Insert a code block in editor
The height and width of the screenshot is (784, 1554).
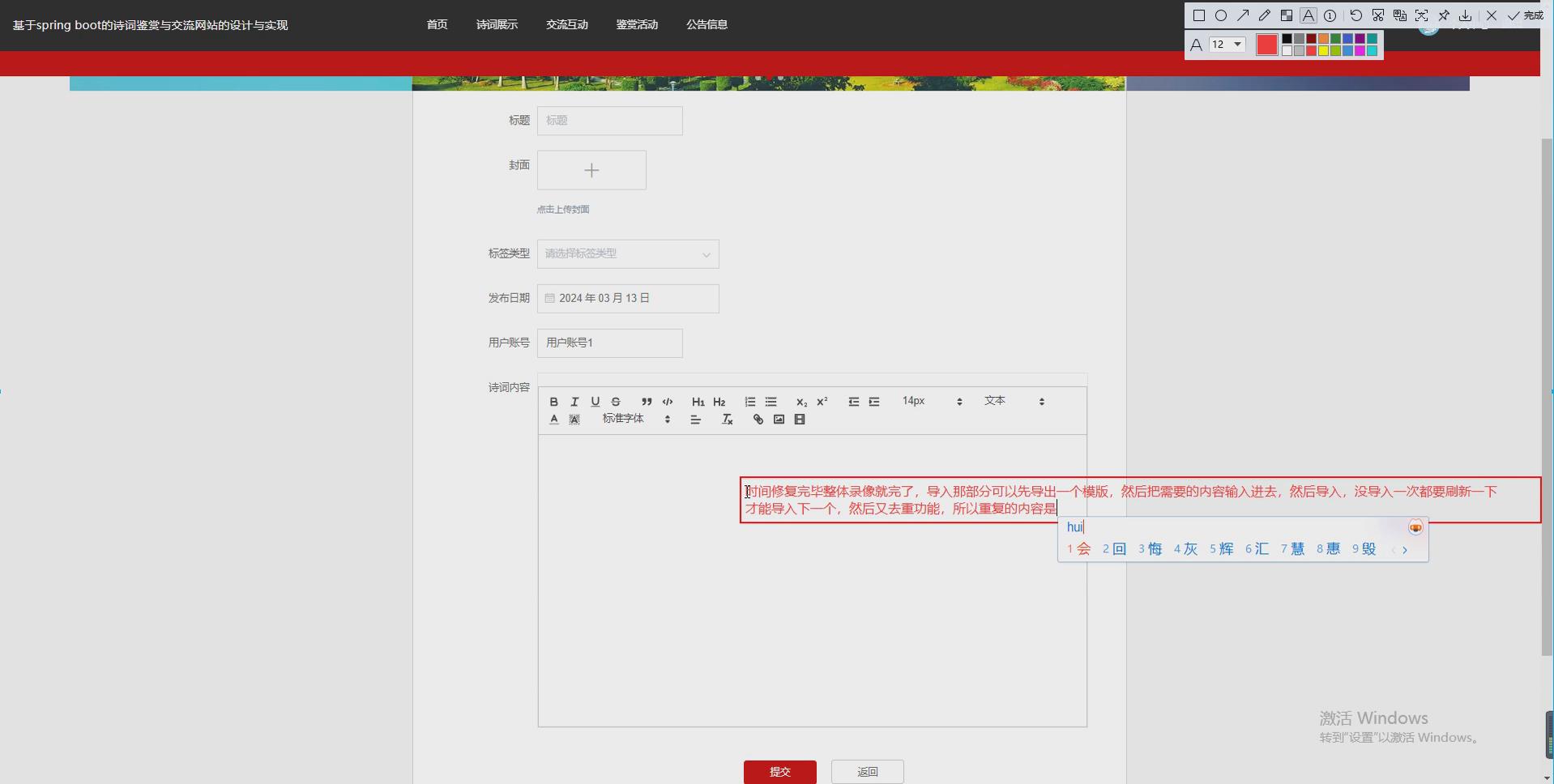[x=668, y=402]
